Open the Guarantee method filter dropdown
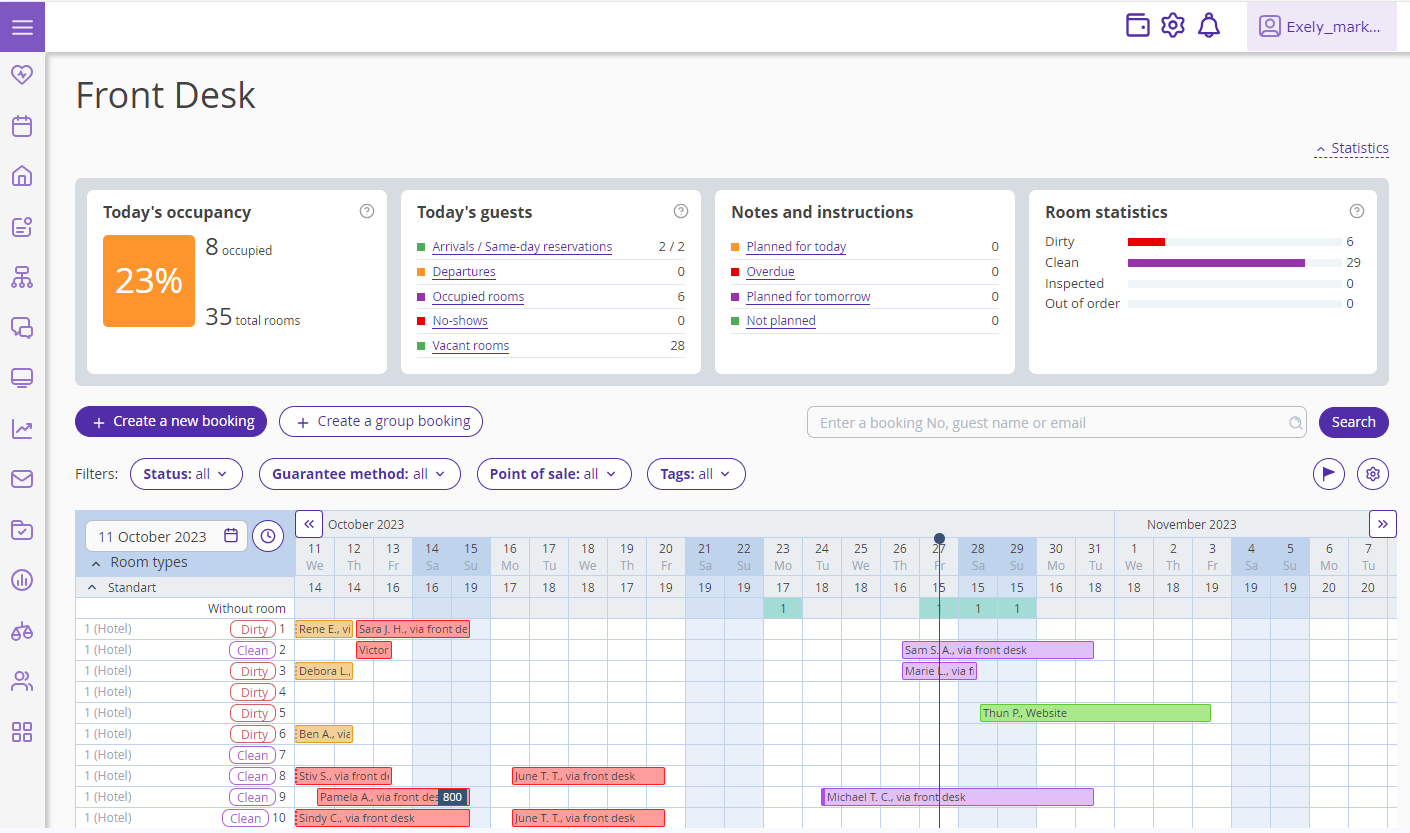The width and height of the screenshot is (1410, 833). point(360,474)
